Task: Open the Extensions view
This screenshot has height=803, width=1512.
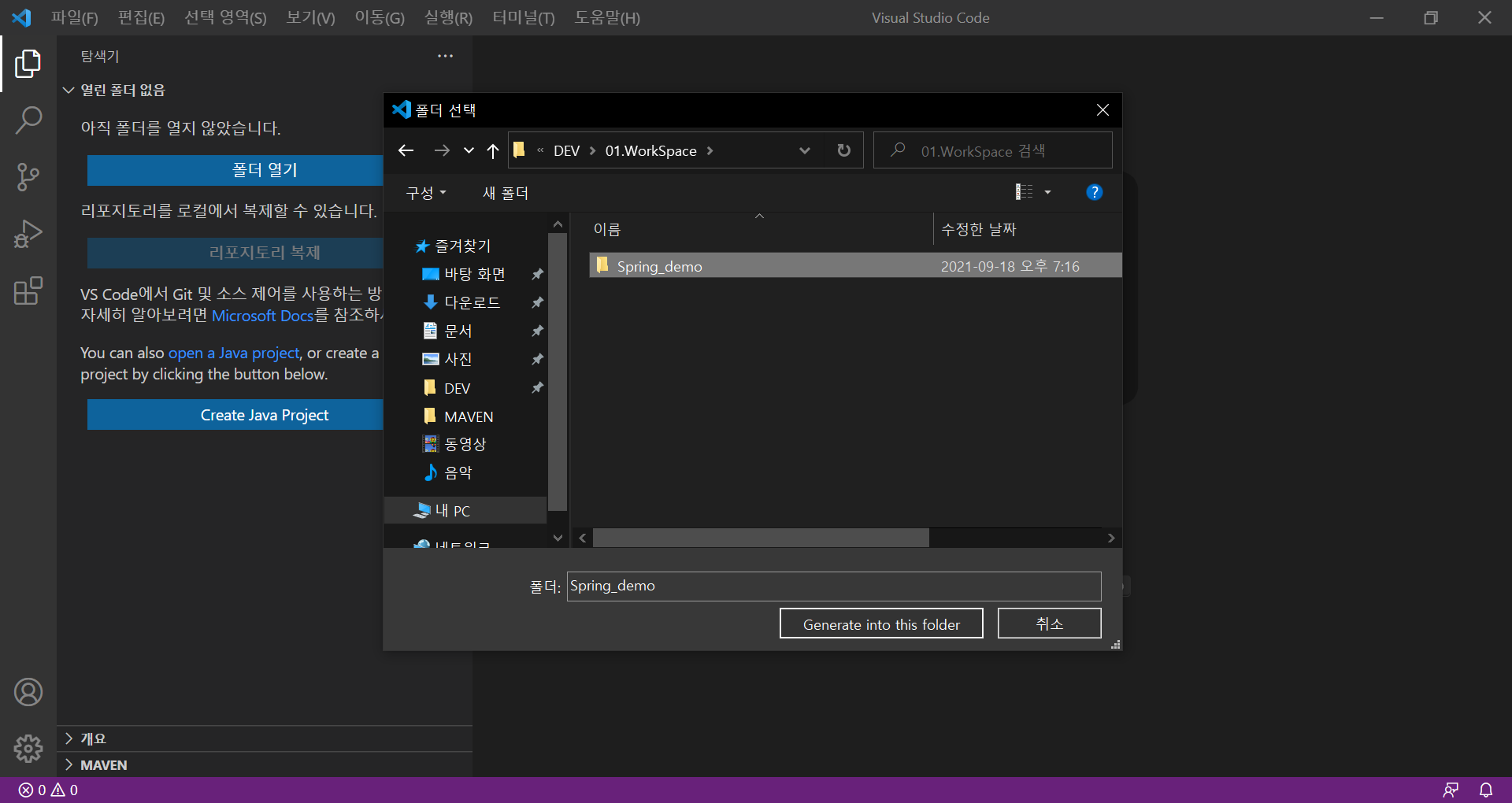Action: (x=28, y=290)
